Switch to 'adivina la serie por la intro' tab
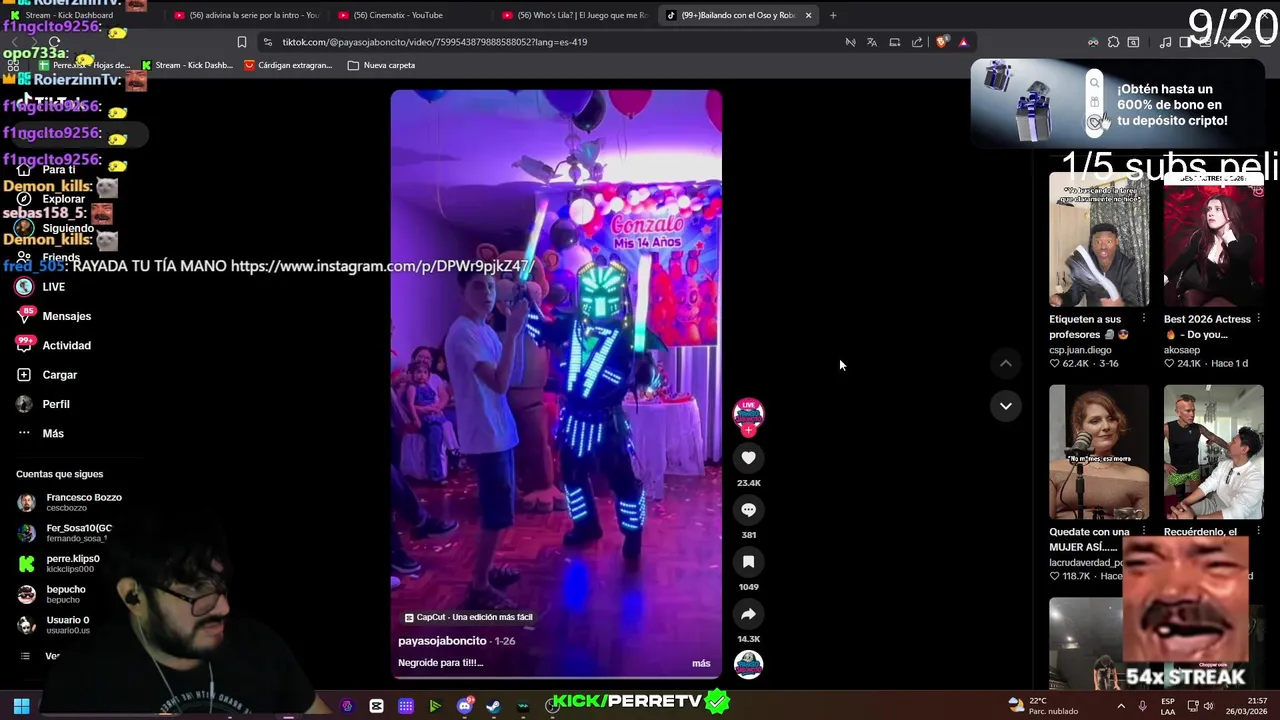Screen dimensions: 1280x720 click(246, 15)
